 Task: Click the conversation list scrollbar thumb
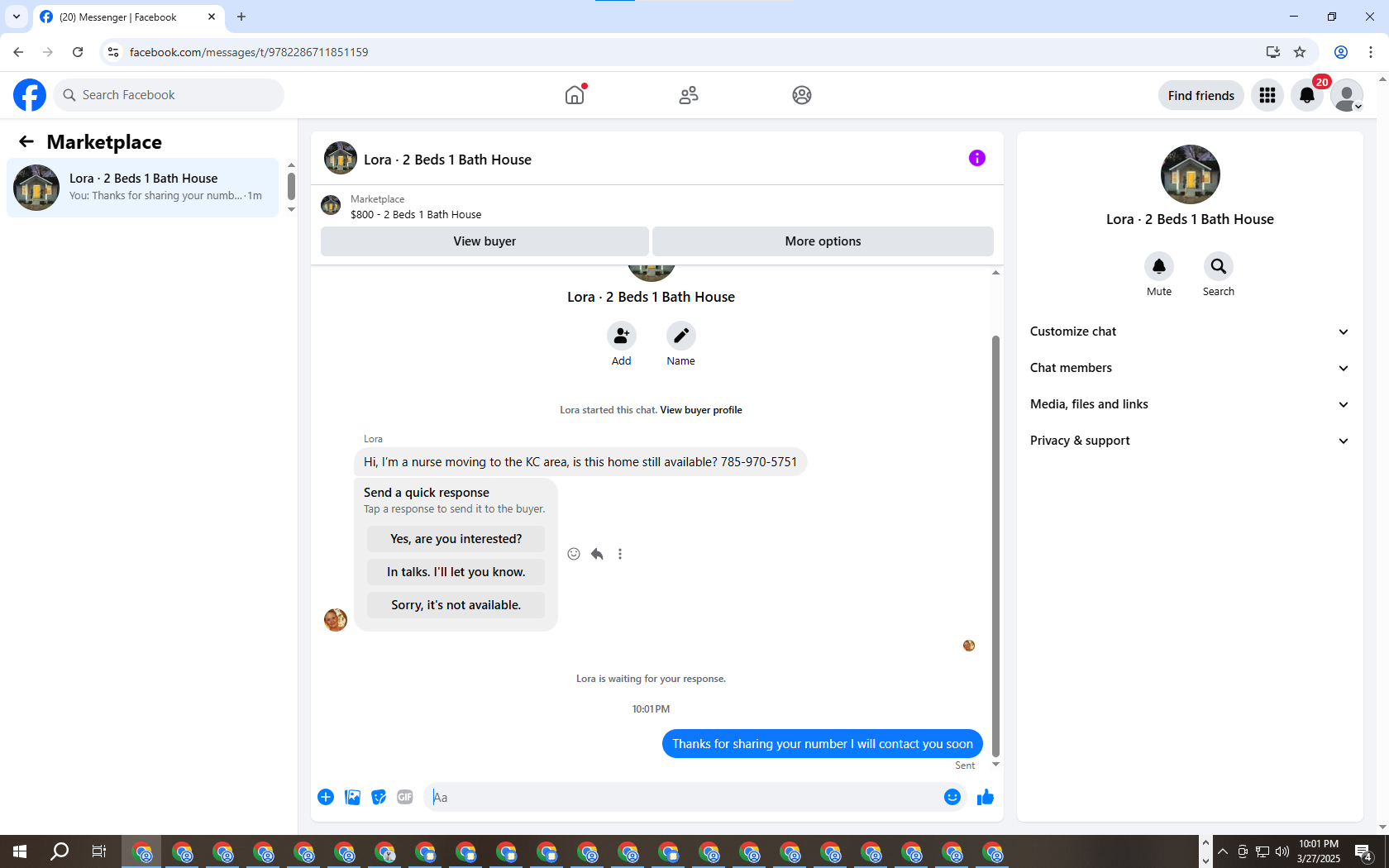click(291, 186)
